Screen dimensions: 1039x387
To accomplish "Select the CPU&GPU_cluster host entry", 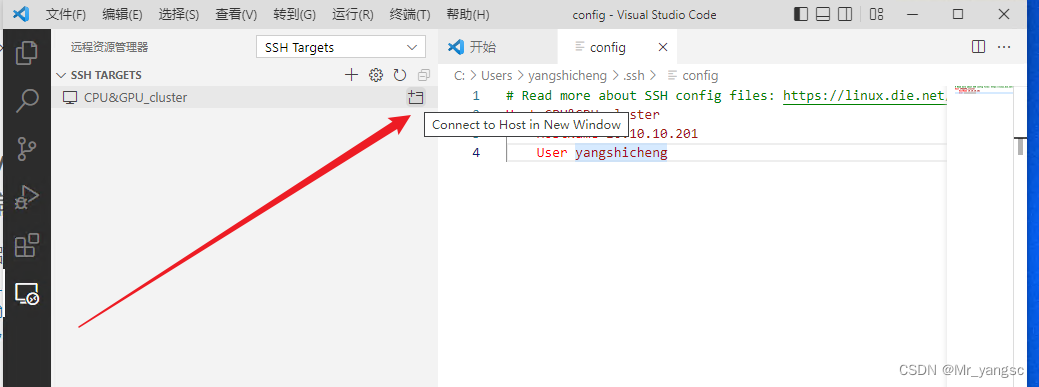I will pos(245,97).
